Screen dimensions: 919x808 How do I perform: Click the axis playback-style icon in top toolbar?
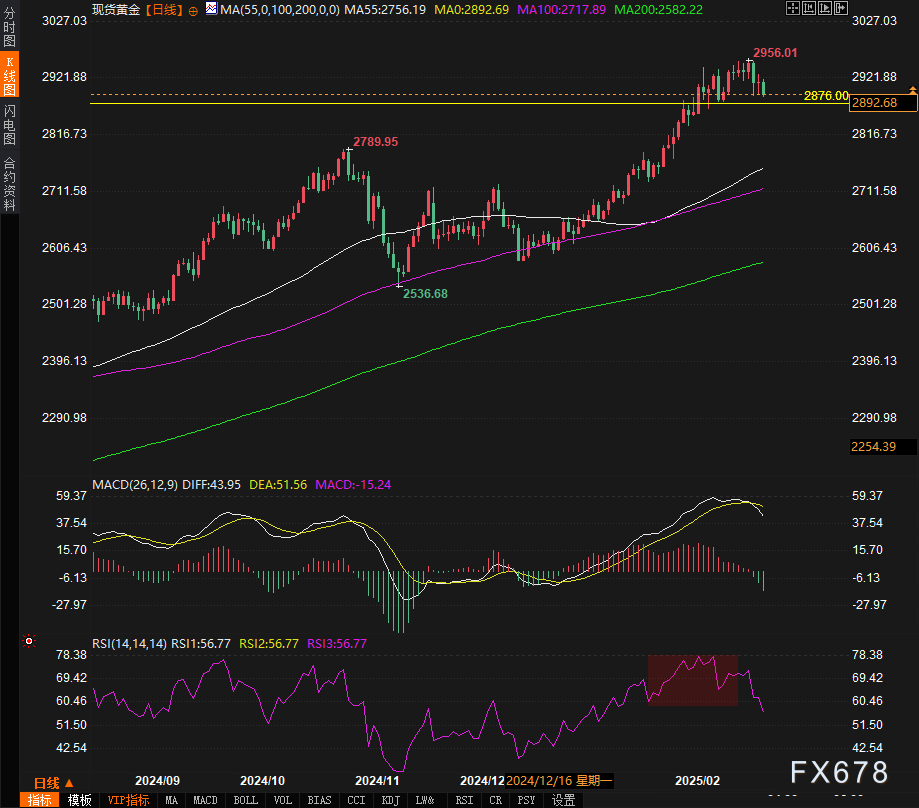[x=825, y=8]
